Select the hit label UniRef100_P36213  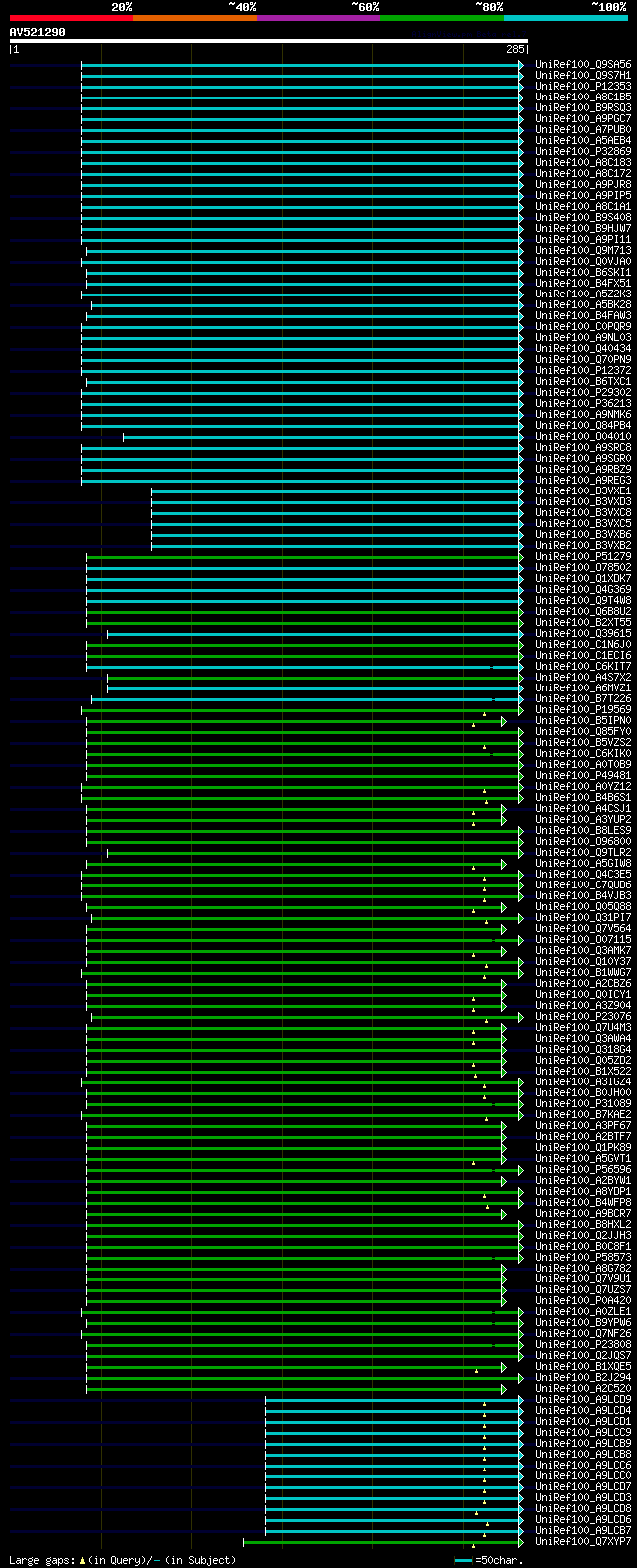coord(583,403)
